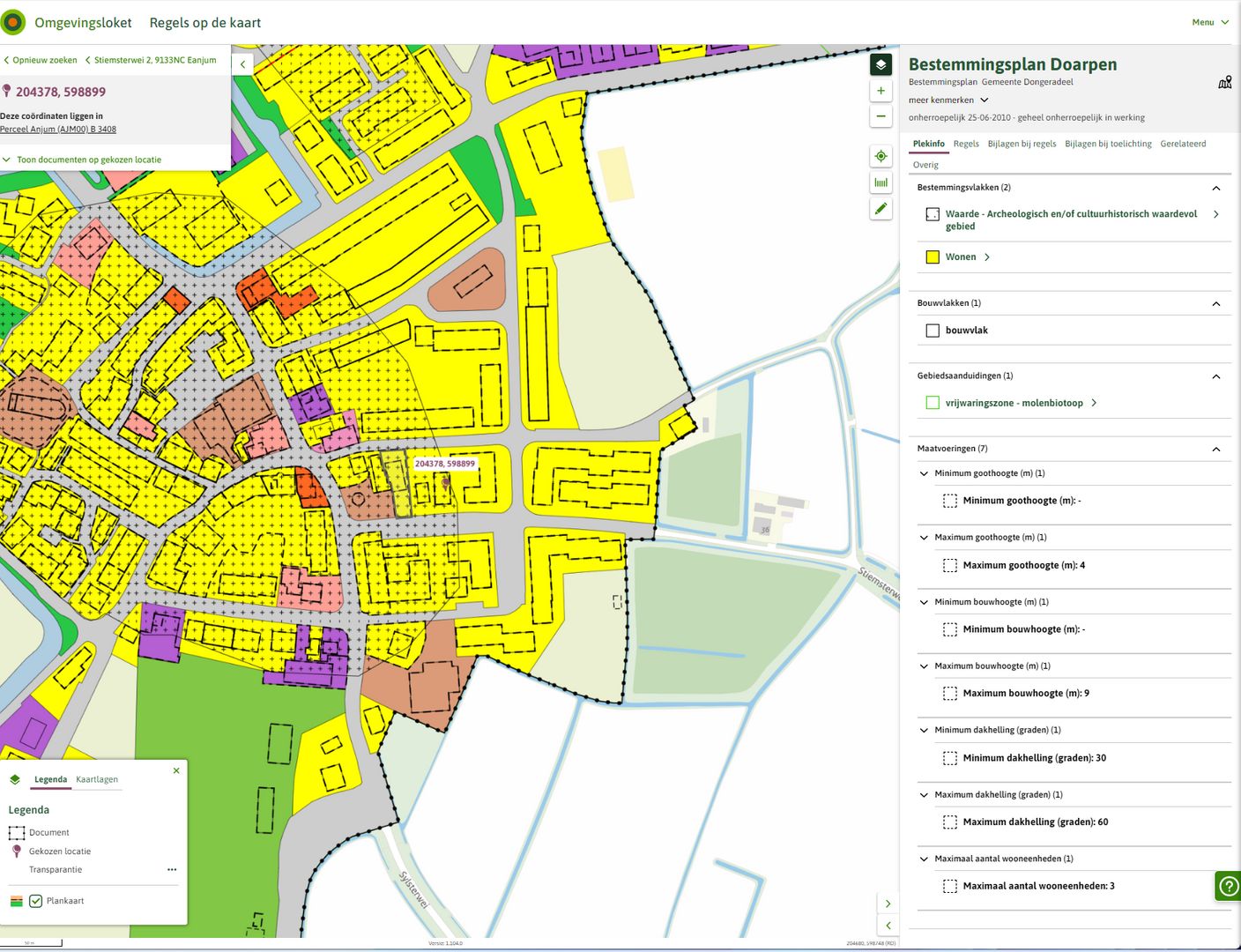Activate the measure distance tool
Viewport: 1241px width, 952px height.
tap(881, 182)
